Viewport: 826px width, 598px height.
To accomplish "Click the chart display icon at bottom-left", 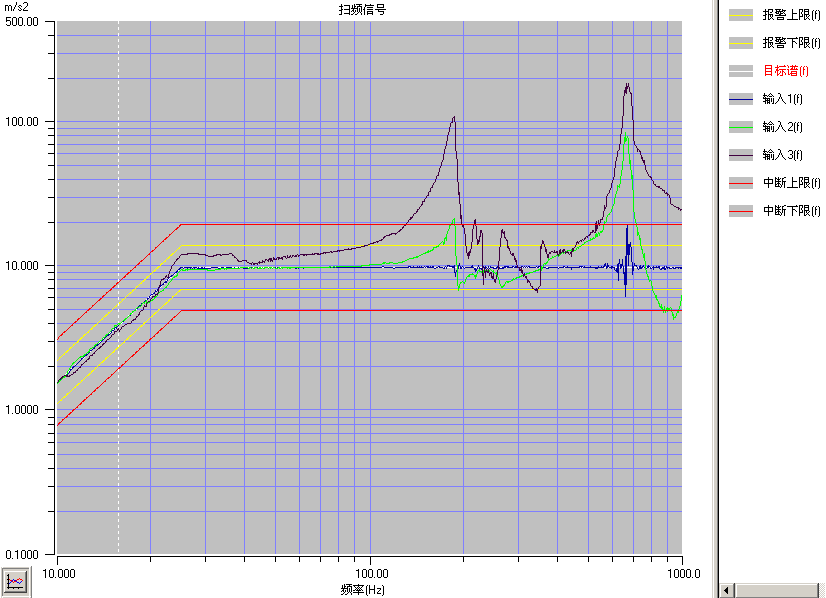I will click(x=15, y=582).
